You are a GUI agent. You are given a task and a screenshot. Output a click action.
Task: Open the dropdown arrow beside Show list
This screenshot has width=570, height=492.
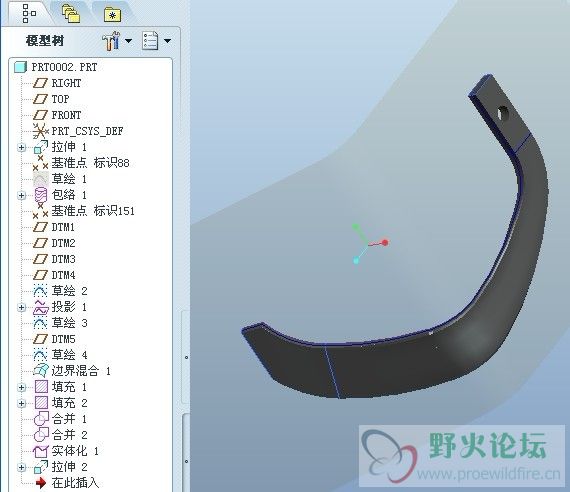pos(167,41)
